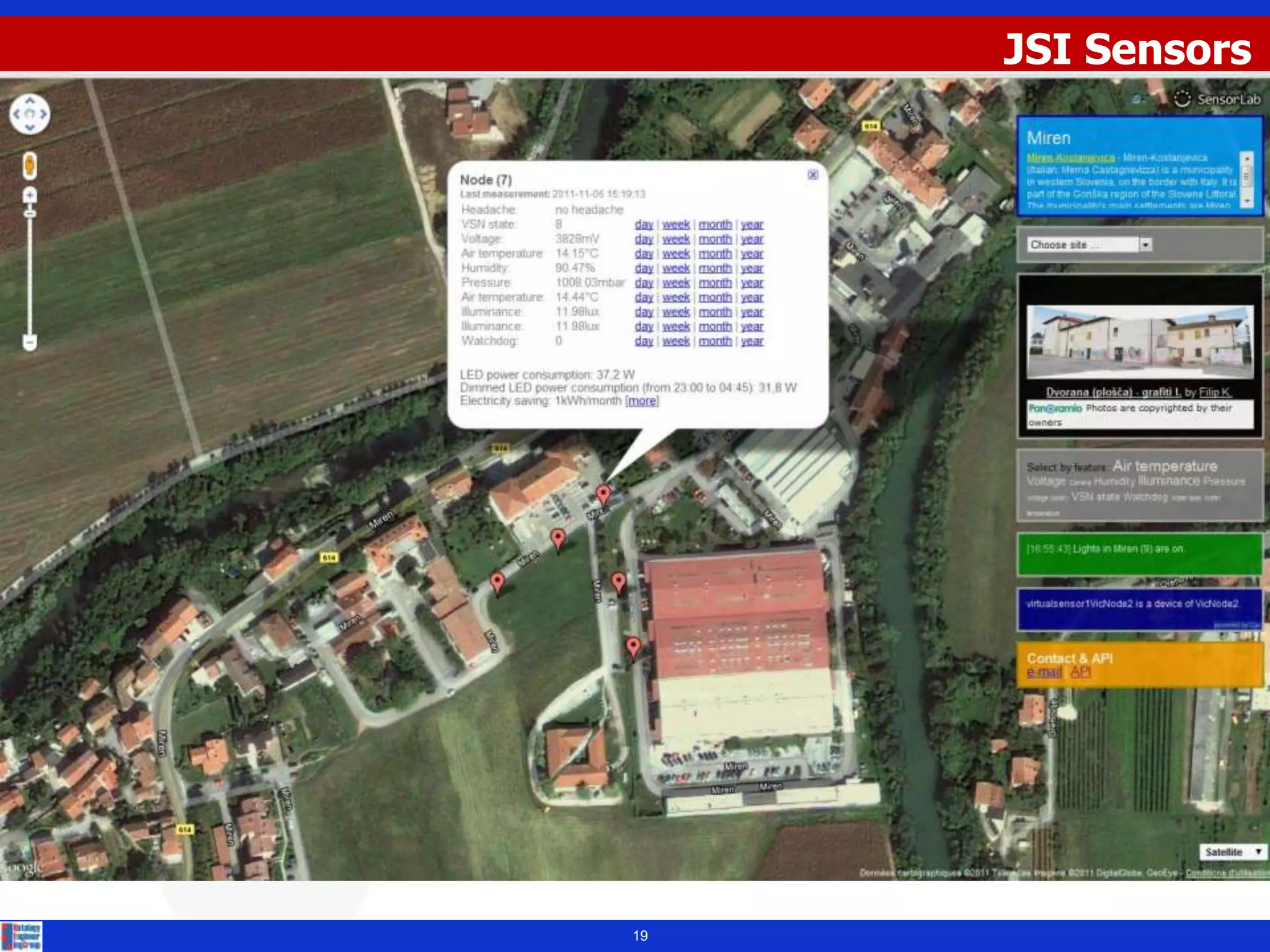Select Humidity feature tag
The width and height of the screenshot is (1270, 952).
click(x=1114, y=482)
